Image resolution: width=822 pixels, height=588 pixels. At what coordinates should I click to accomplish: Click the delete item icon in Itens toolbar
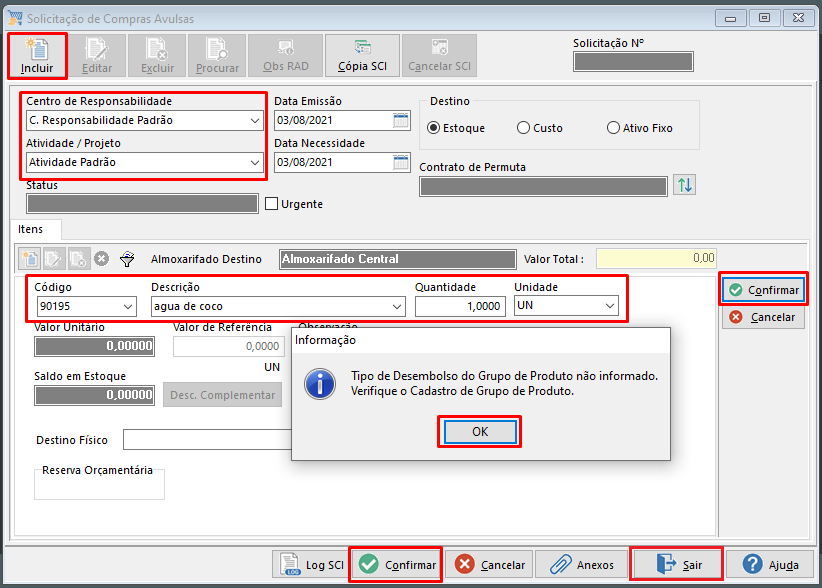[78, 259]
